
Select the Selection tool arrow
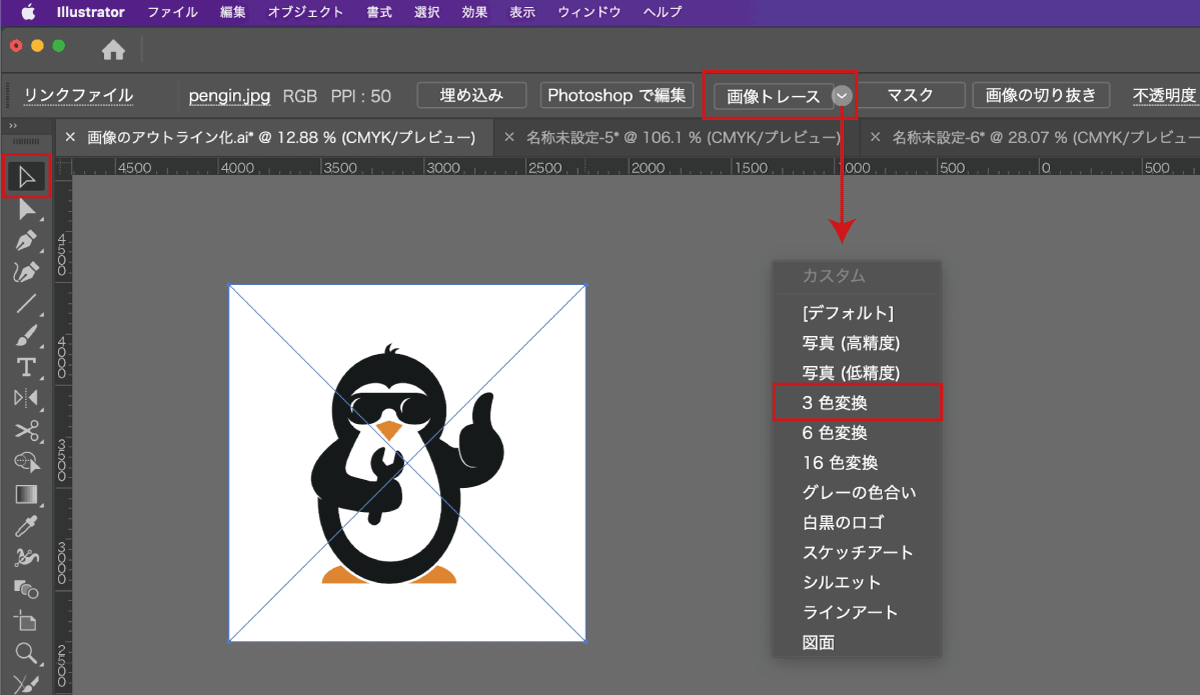(x=26, y=177)
